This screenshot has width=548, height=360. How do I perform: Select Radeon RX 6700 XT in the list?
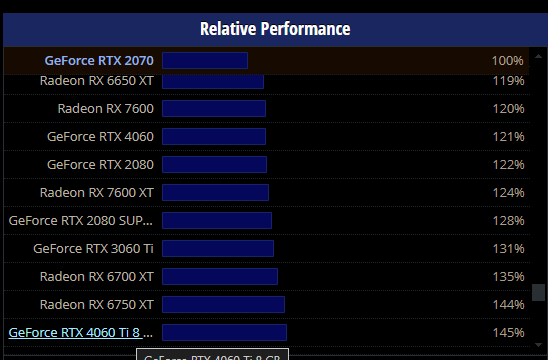pyautogui.click(x=96, y=276)
